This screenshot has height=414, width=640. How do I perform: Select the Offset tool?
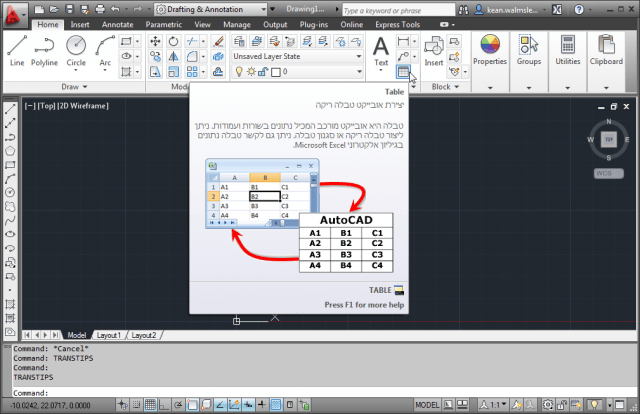218,72
